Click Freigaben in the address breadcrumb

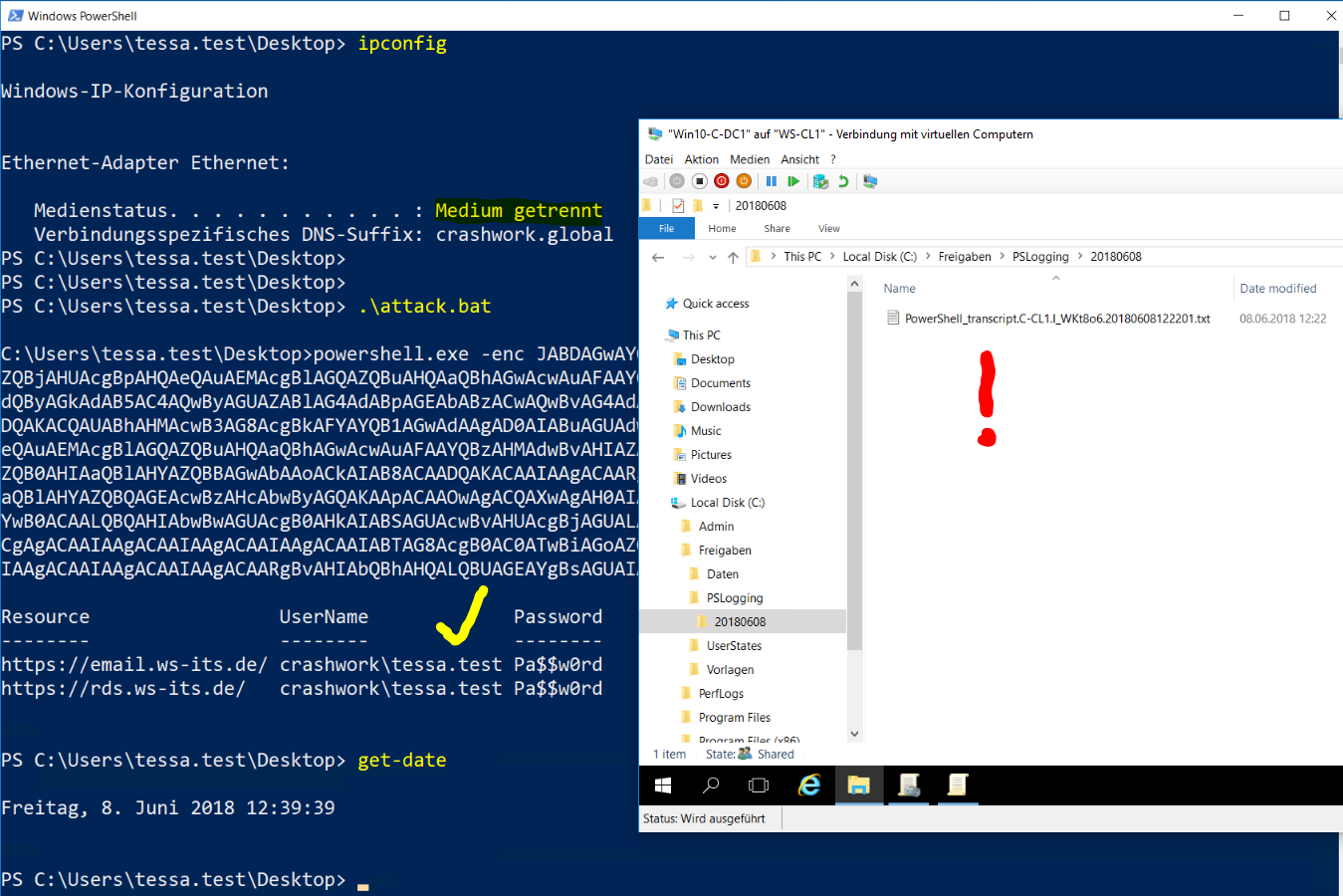click(965, 257)
